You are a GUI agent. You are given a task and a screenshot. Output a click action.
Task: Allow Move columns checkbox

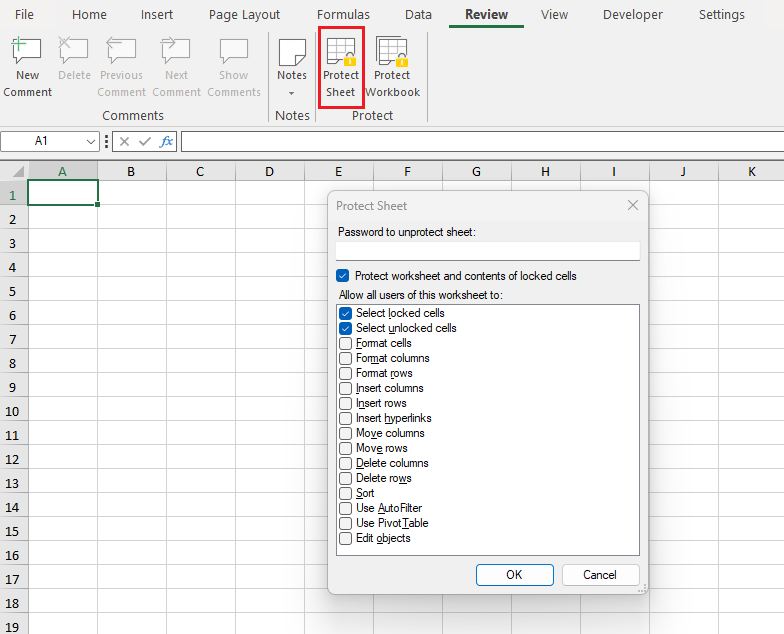click(346, 434)
